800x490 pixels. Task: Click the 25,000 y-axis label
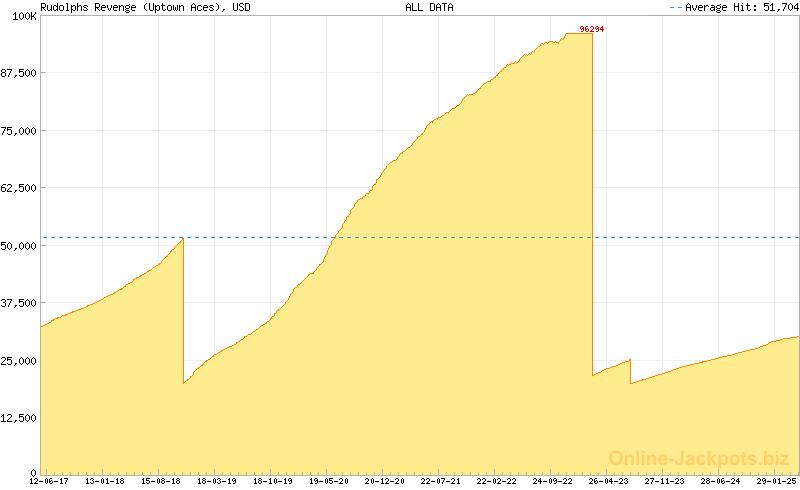pos(19,361)
